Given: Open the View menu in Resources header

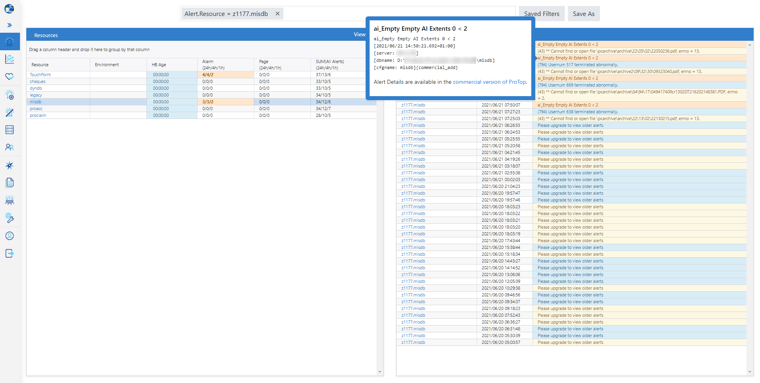Looking at the screenshot, I should [x=360, y=34].
